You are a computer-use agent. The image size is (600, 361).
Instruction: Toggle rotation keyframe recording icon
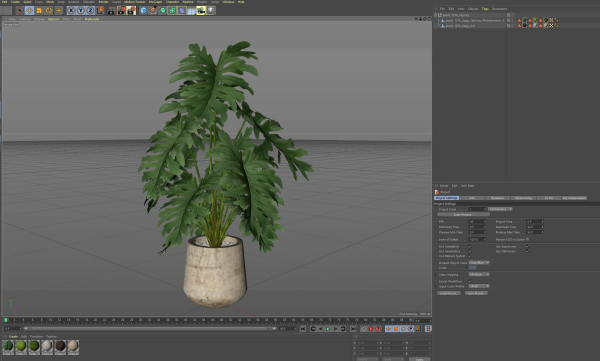[x=403, y=329]
